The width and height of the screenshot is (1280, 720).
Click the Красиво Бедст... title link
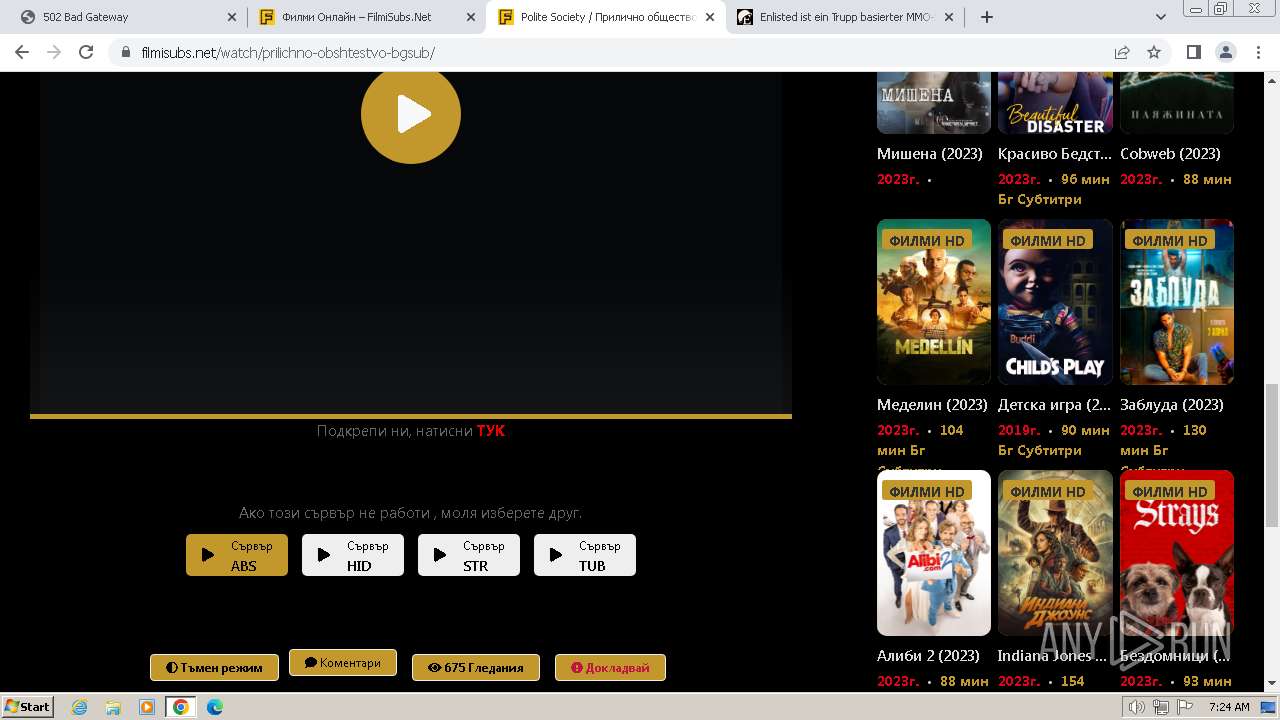coord(1055,154)
